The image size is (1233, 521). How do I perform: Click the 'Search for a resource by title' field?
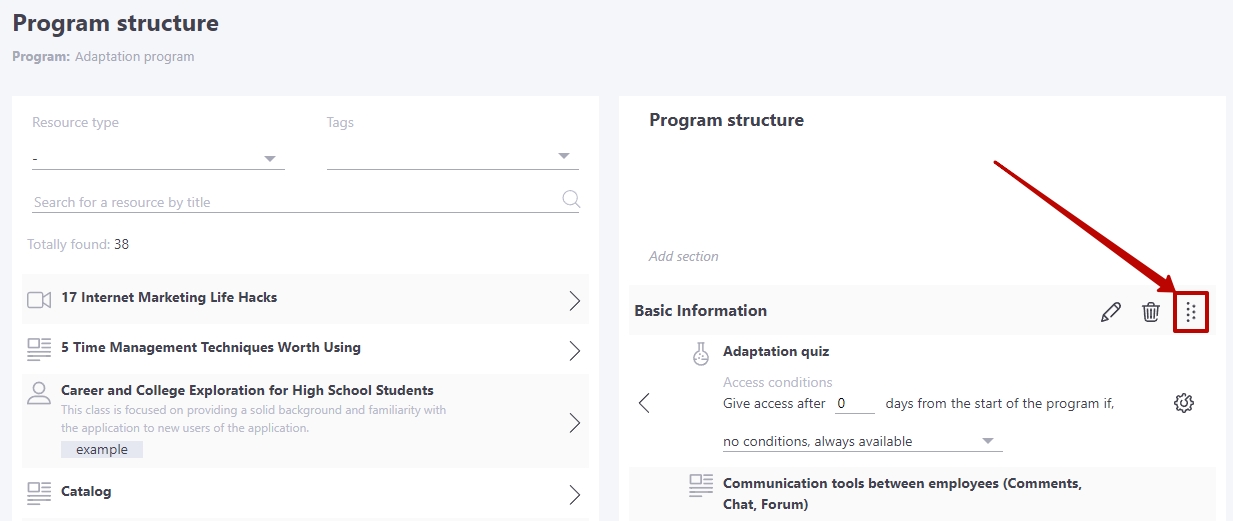[296, 202]
